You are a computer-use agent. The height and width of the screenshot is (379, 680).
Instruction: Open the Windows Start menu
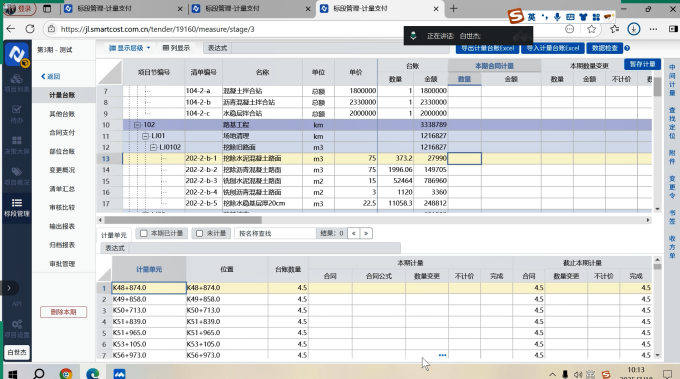coord(12,374)
